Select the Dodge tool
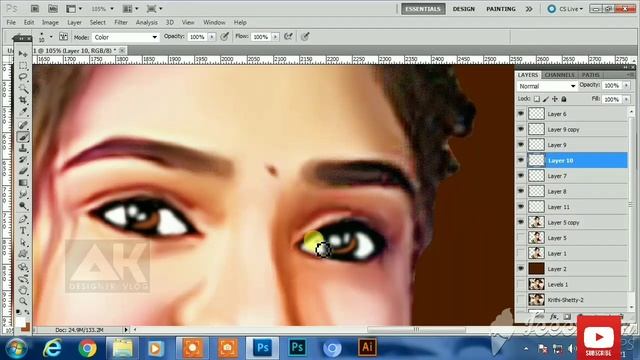640x360 pixels. pyautogui.click(x=23, y=205)
